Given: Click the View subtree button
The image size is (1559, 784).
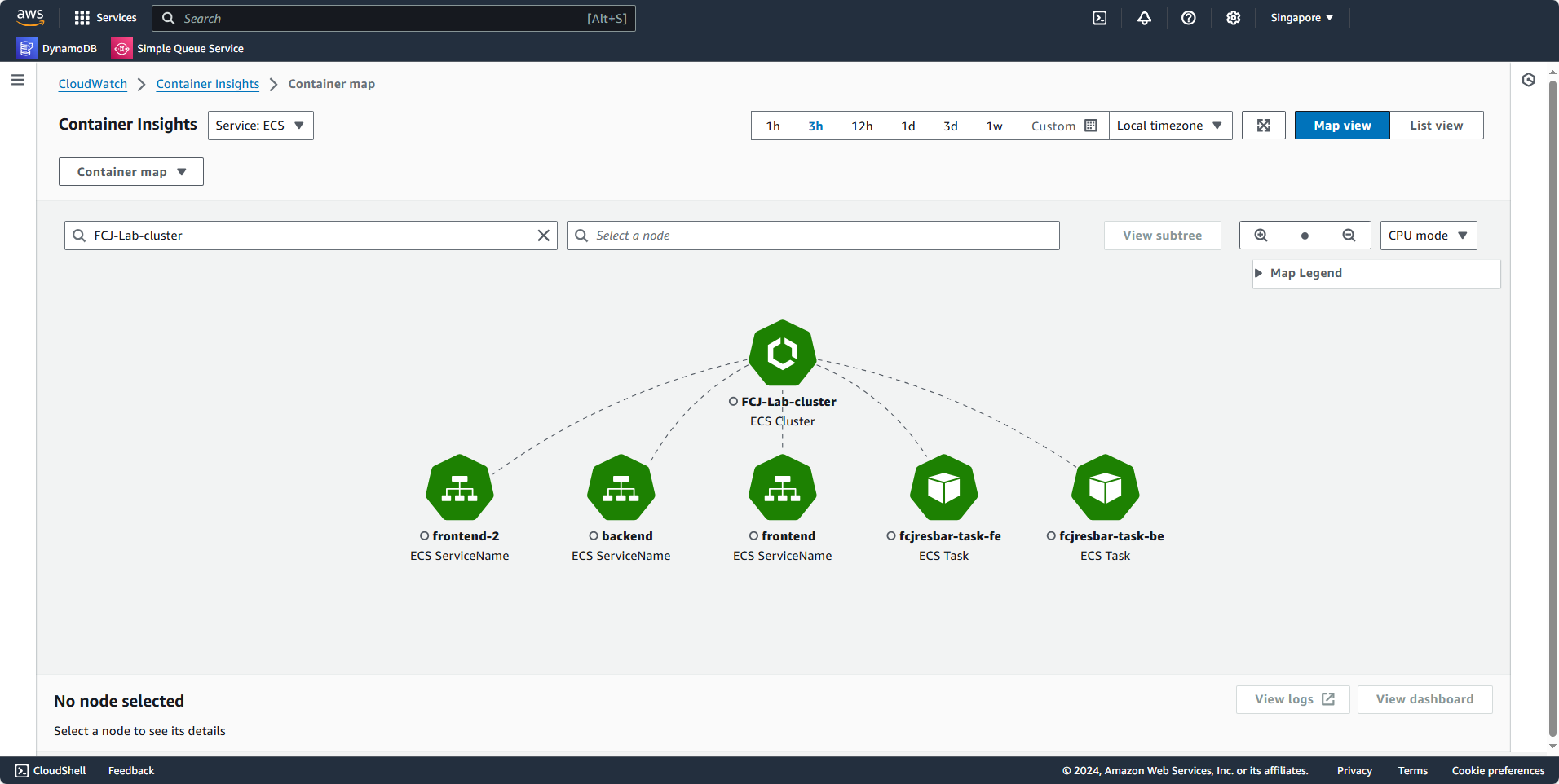Looking at the screenshot, I should tap(1163, 236).
